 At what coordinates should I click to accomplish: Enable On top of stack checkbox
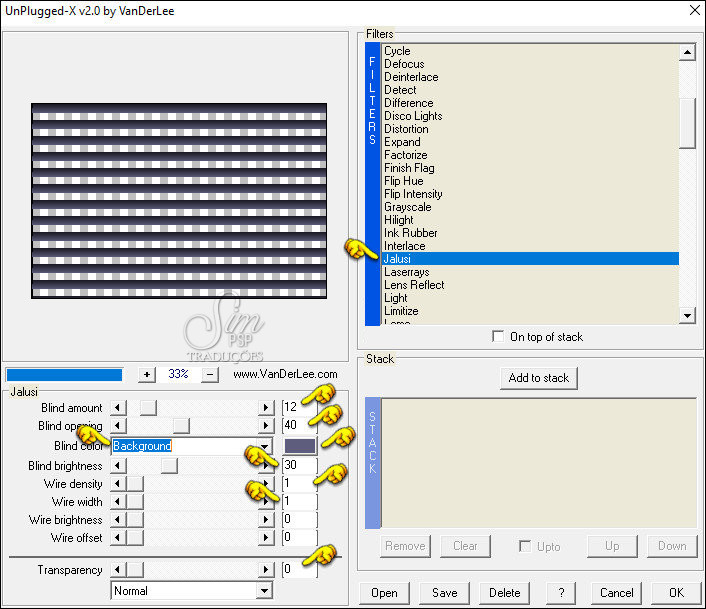(499, 337)
